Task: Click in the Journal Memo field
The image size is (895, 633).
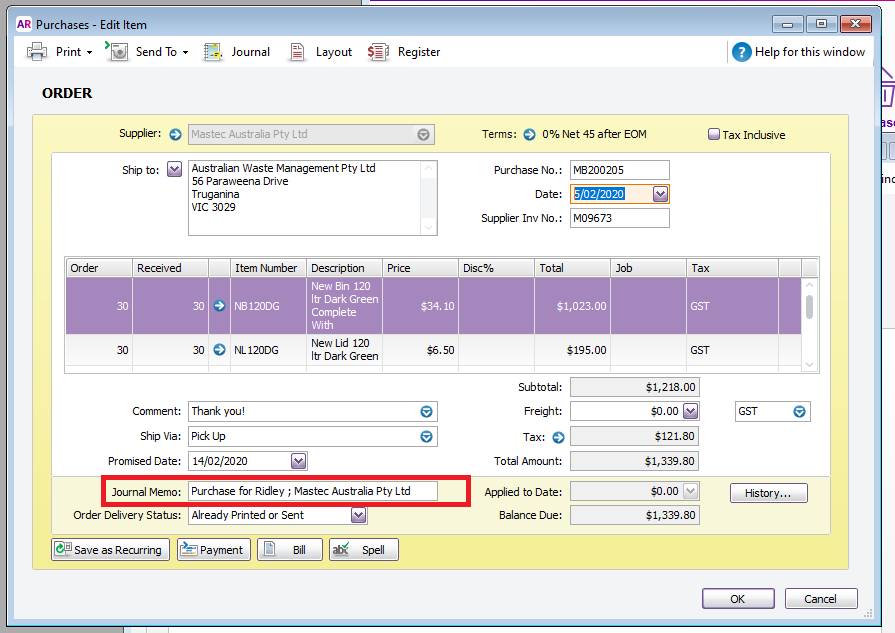Action: (313, 491)
